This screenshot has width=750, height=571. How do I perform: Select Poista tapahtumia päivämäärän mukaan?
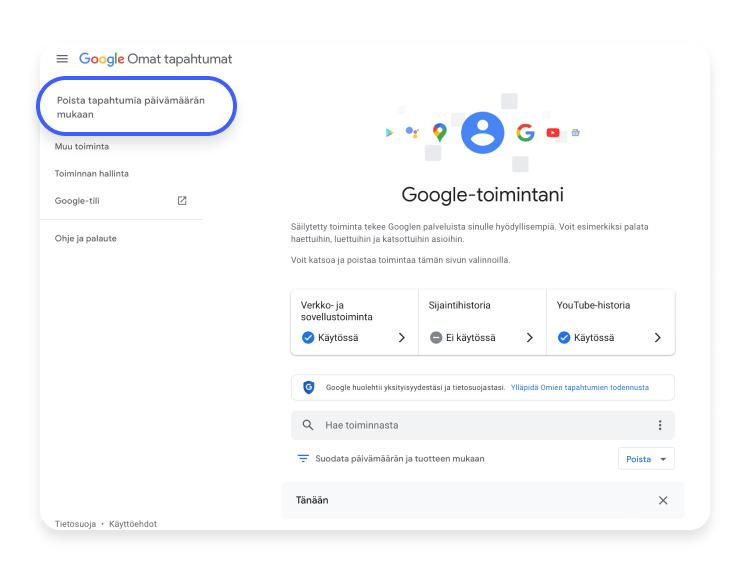(x=131, y=107)
